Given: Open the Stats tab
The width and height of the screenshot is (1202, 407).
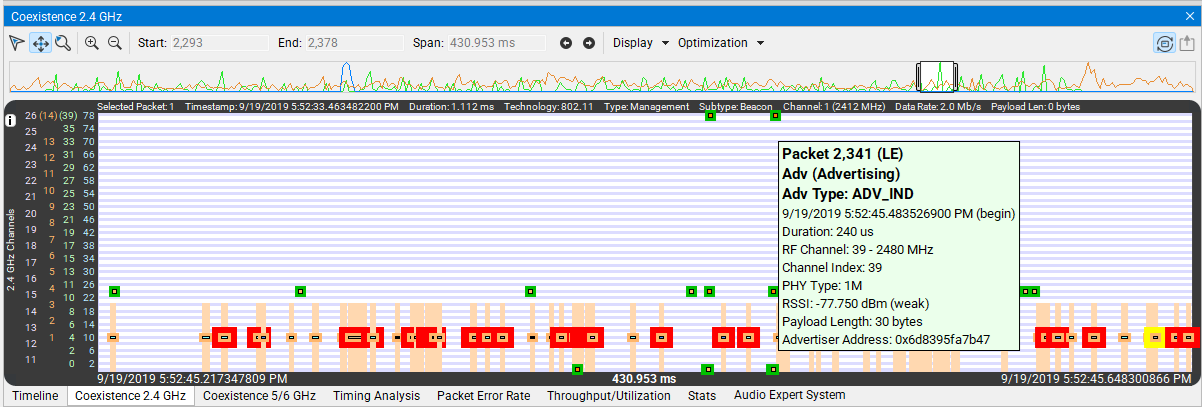Looking at the screenshot, I should [702, 396].
